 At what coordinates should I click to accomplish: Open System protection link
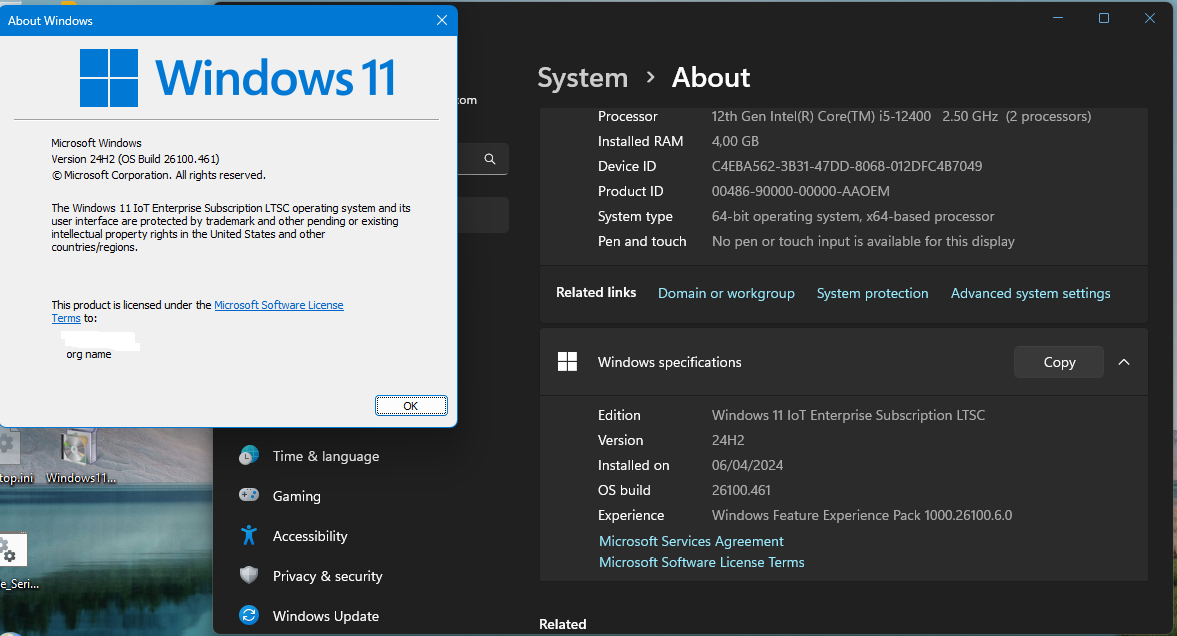[x=872, y=294]
